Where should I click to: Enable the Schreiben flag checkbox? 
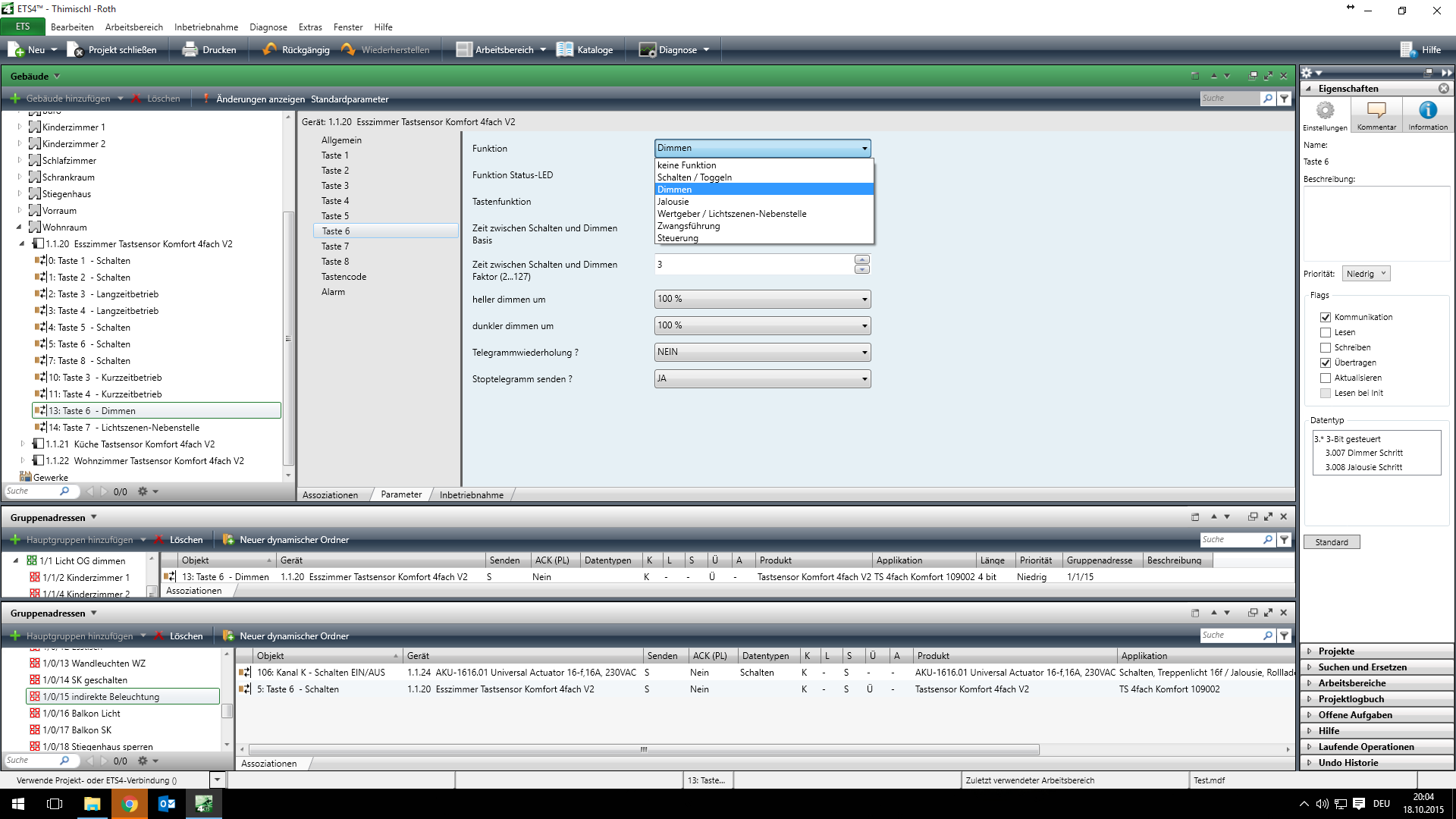coord(1326,347)
